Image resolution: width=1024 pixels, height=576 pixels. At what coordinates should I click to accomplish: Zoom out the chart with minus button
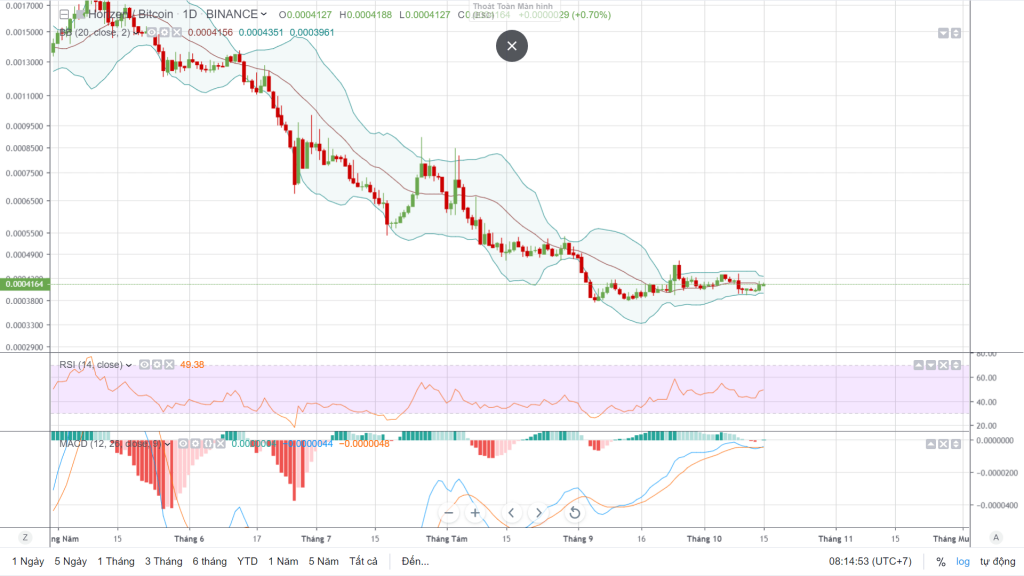pyautogui.click(x=449, y=513)
